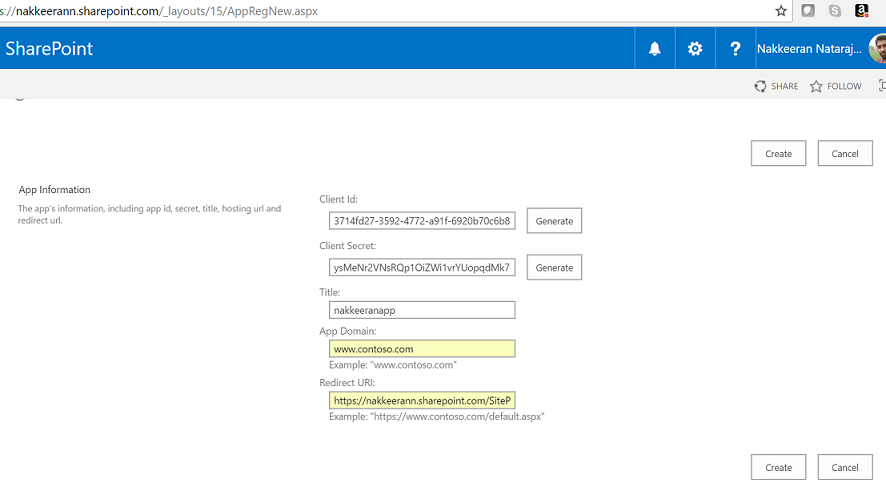886x499 pixels.
Task: Share this site using SHARE
Action: 776,86
